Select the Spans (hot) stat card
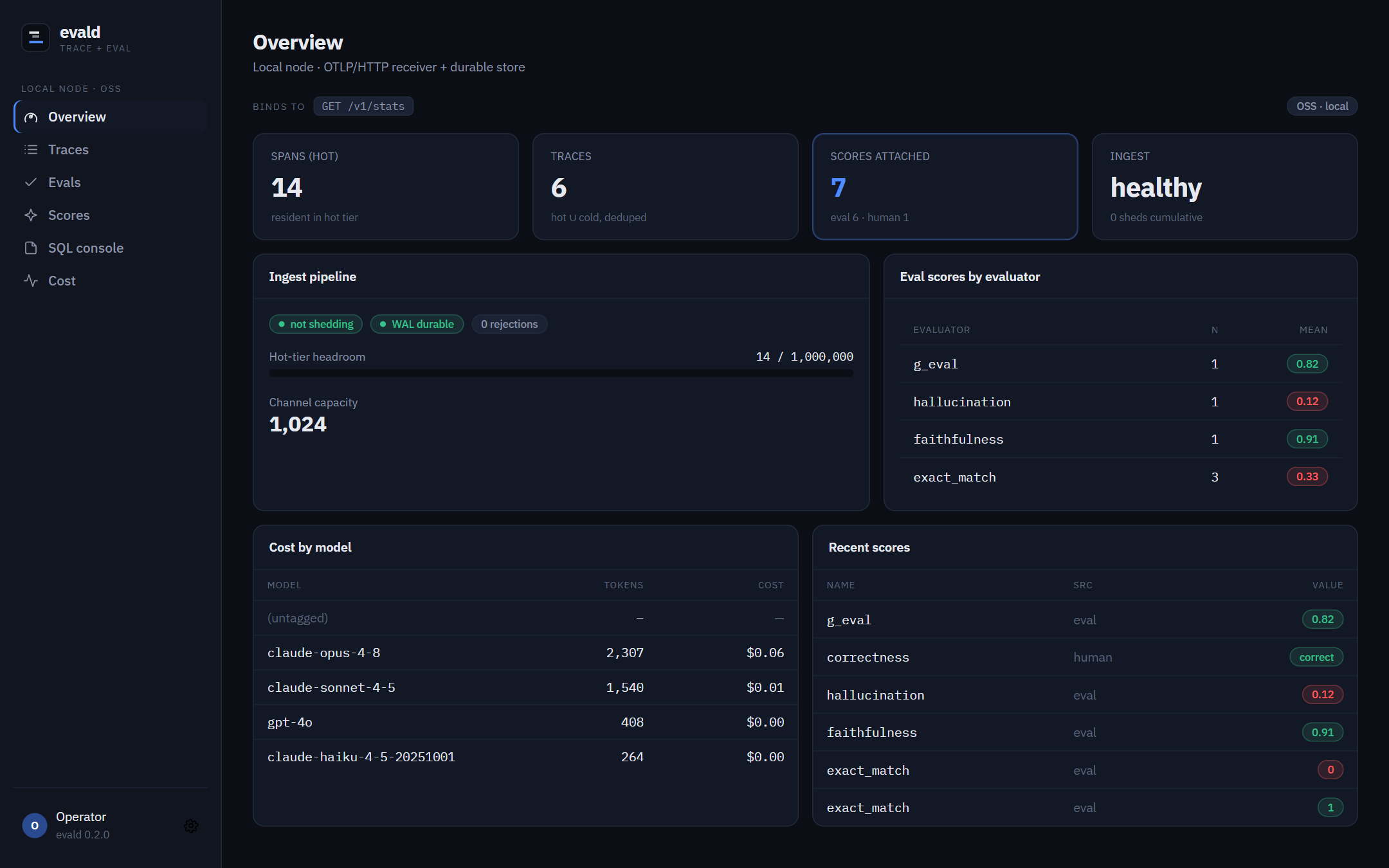 point(386,186)
